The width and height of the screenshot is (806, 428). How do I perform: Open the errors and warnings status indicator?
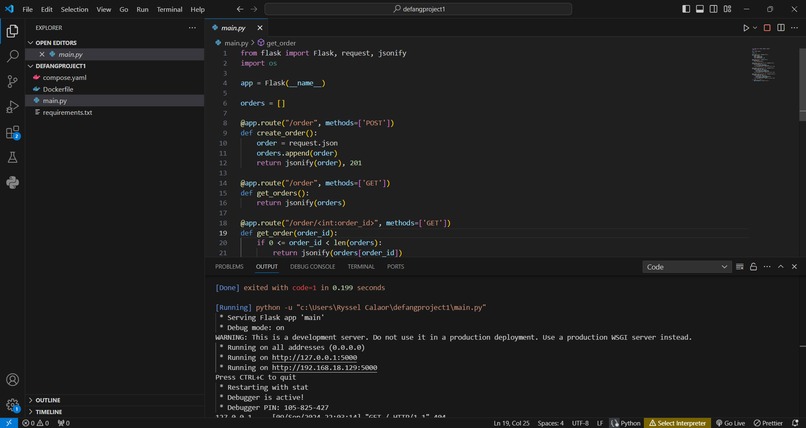(35, 423)
